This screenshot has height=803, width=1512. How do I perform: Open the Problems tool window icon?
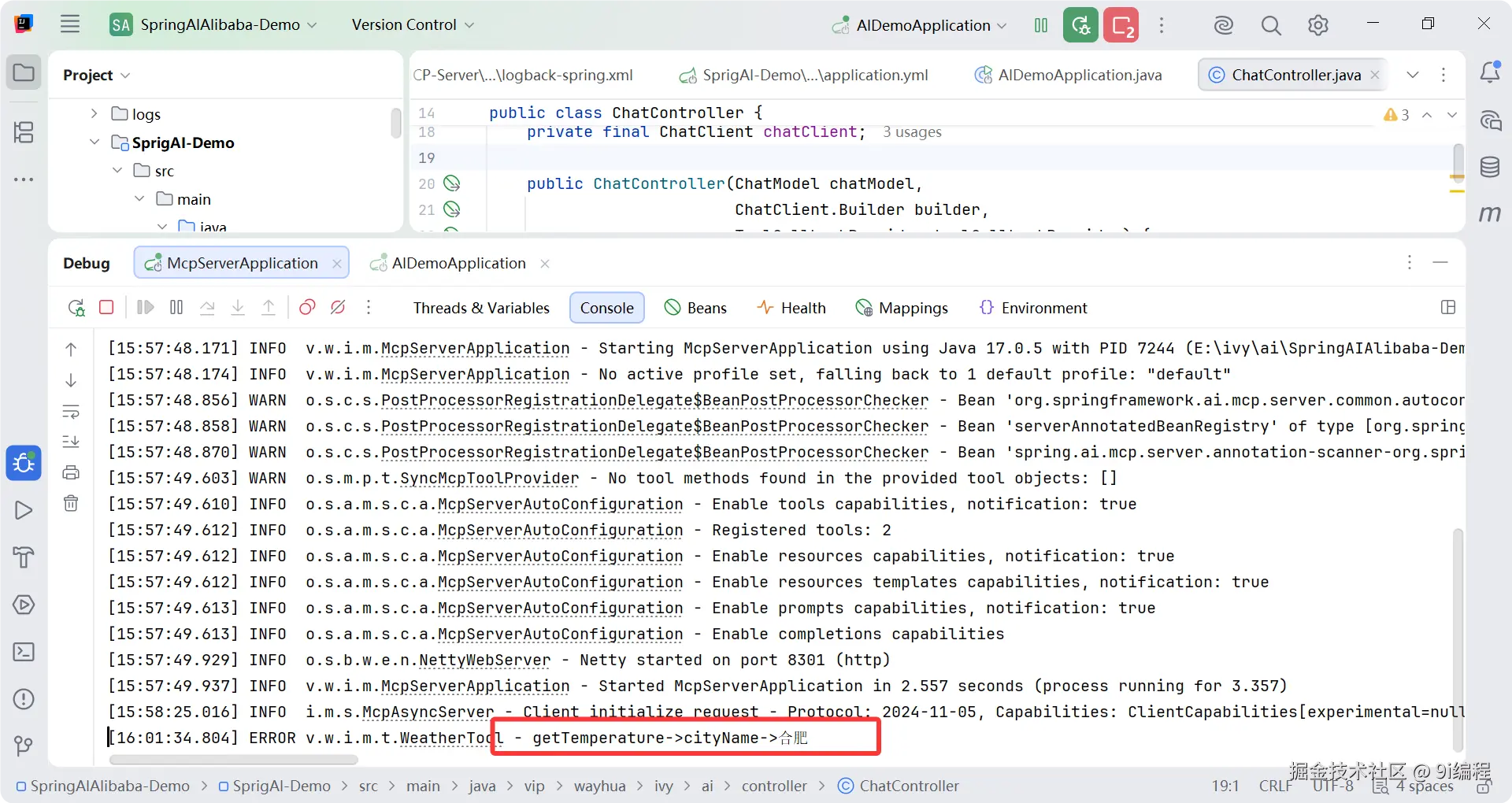click(24, 699)
